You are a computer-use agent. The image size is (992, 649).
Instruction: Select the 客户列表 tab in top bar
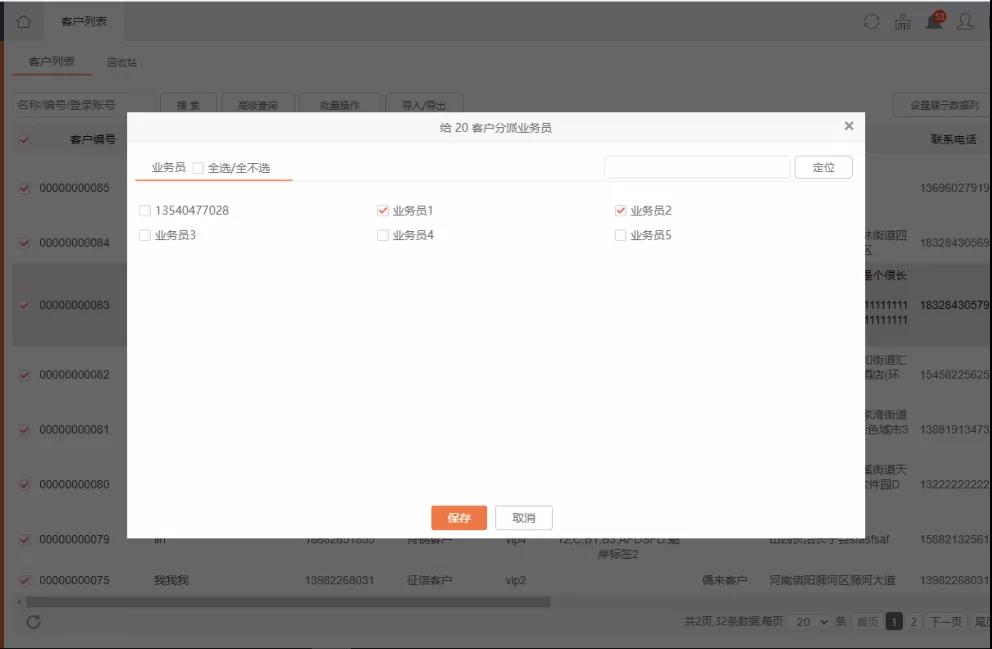pyautogui.click(x=84, y=21)
